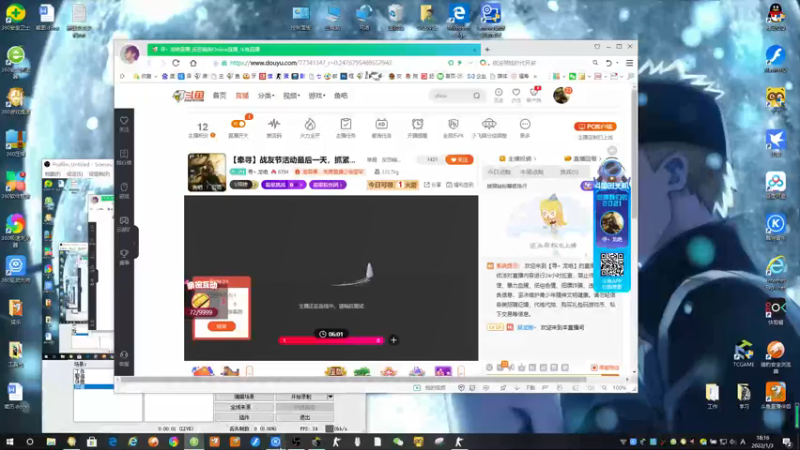Click 退出 button in the OBS window
The height and width of the screenshot is (450, 800).
pos(305,417)
